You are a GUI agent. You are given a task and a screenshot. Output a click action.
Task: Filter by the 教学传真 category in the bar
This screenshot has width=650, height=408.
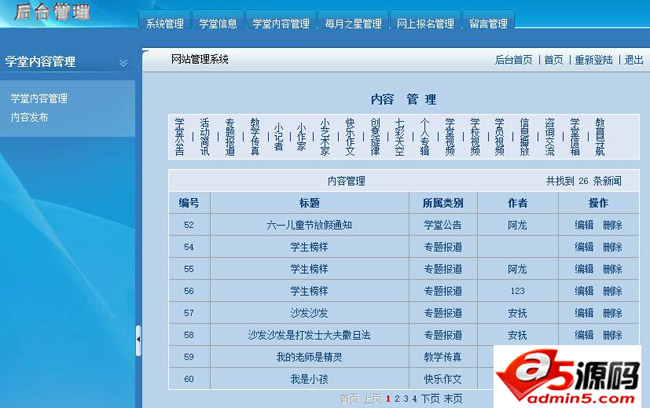(x=255, y=137)
